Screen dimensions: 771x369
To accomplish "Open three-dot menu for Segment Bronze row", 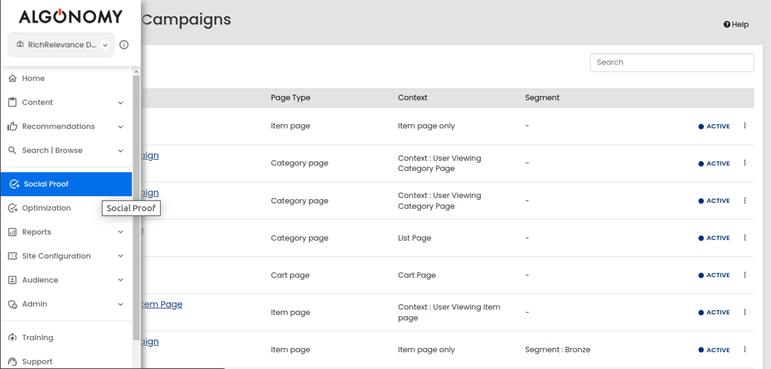I will coord(744,349).
